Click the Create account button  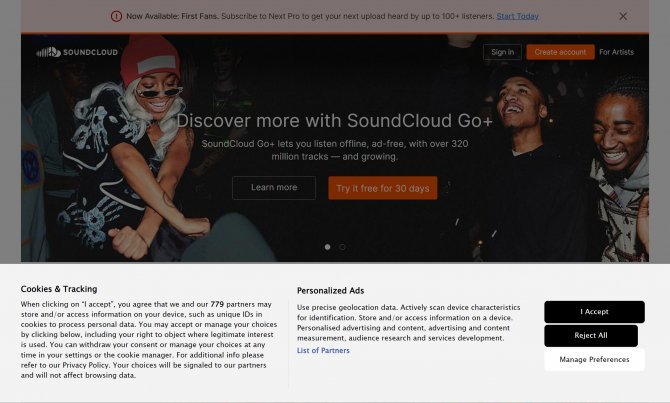pos(560,52)
